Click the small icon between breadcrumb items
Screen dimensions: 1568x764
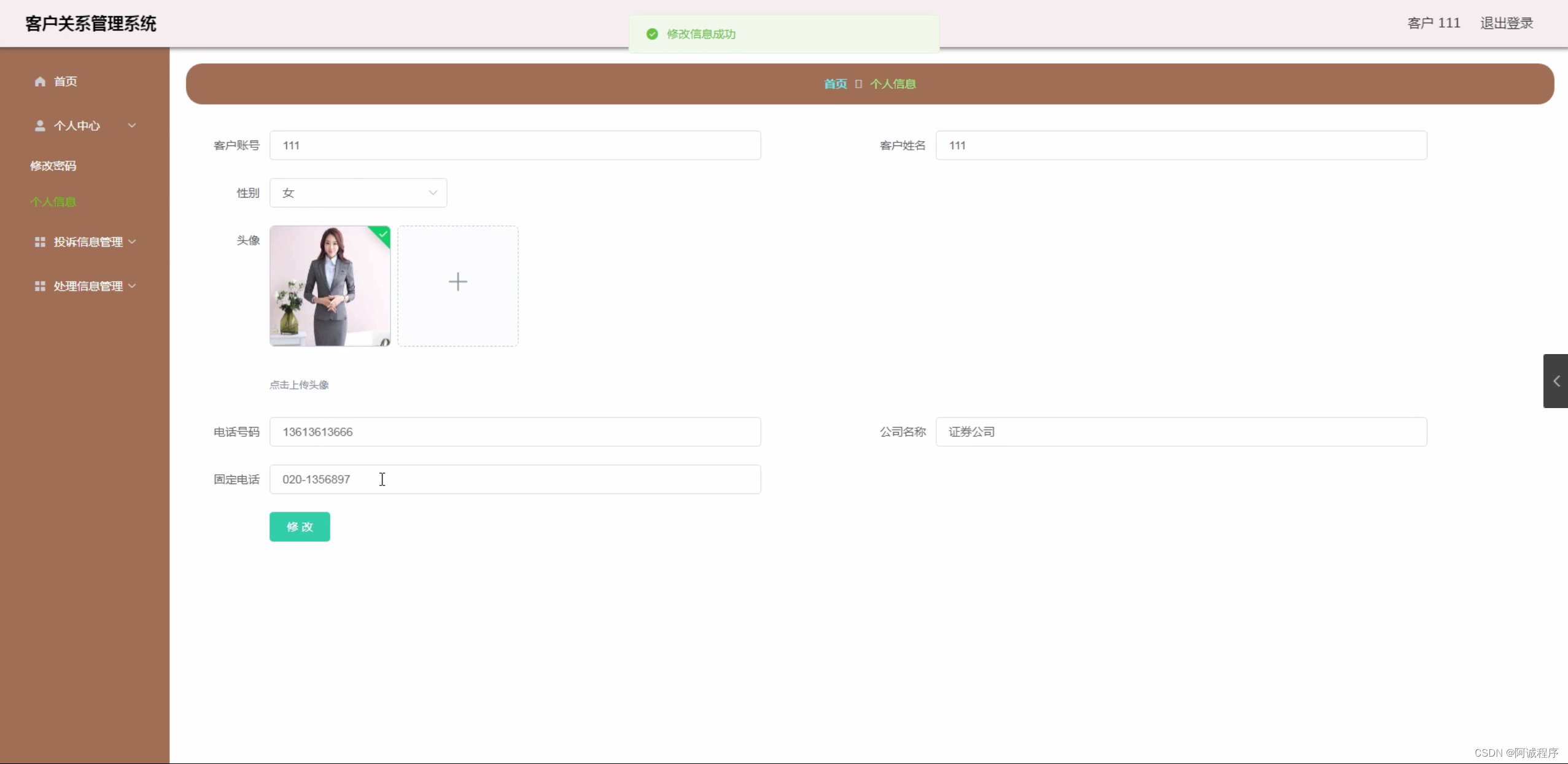coord(858,83)
